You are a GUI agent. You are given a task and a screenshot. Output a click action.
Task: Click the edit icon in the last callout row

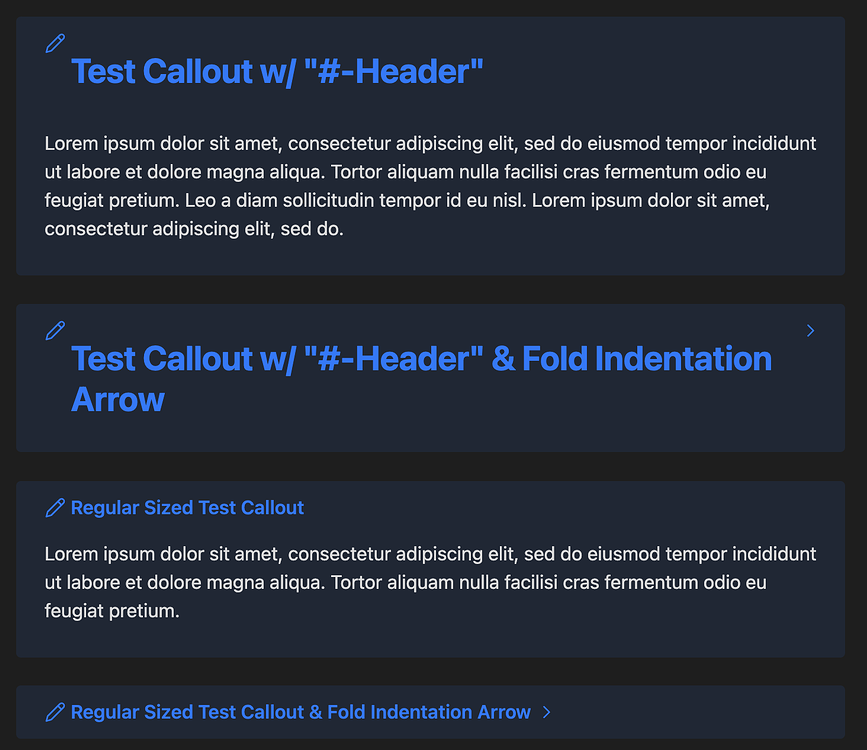[55, 712]
